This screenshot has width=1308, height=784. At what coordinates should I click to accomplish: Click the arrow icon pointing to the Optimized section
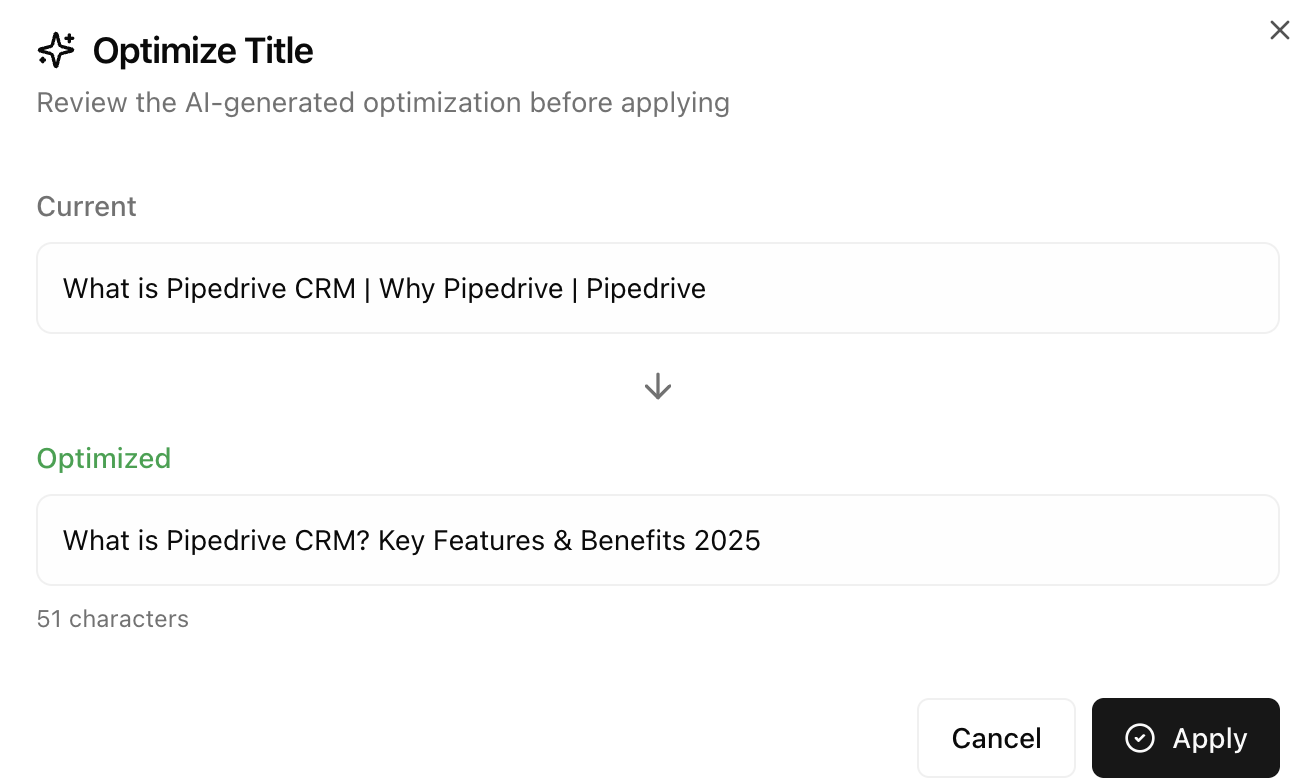[657, 386]
